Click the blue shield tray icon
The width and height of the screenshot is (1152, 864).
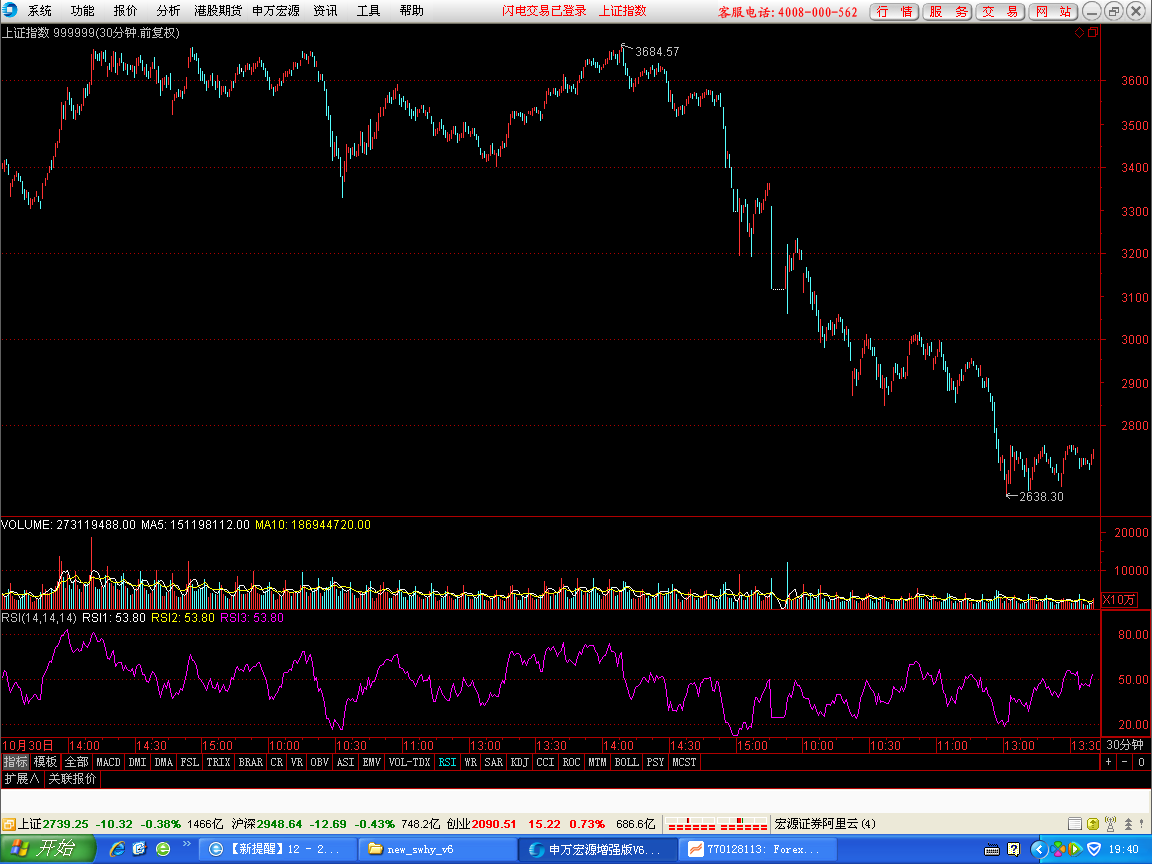coord(1094,850)
